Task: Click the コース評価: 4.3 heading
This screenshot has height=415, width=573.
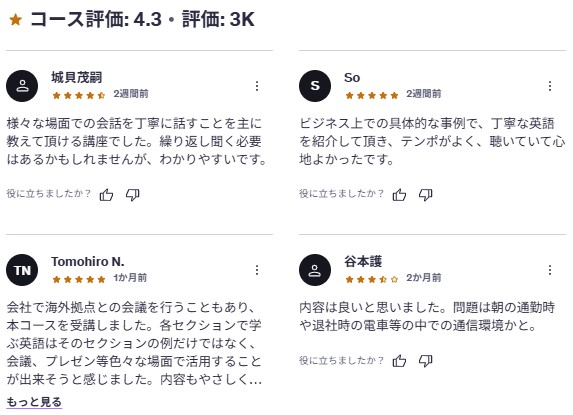Action: point(96,19)
